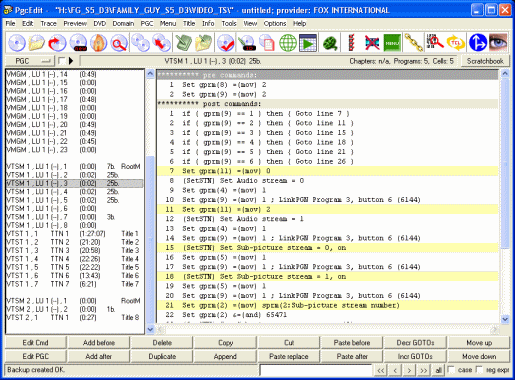515x380 pixels.
Task: Select VTSM 1, LU 1, 7 row
Action: (75, 217)
